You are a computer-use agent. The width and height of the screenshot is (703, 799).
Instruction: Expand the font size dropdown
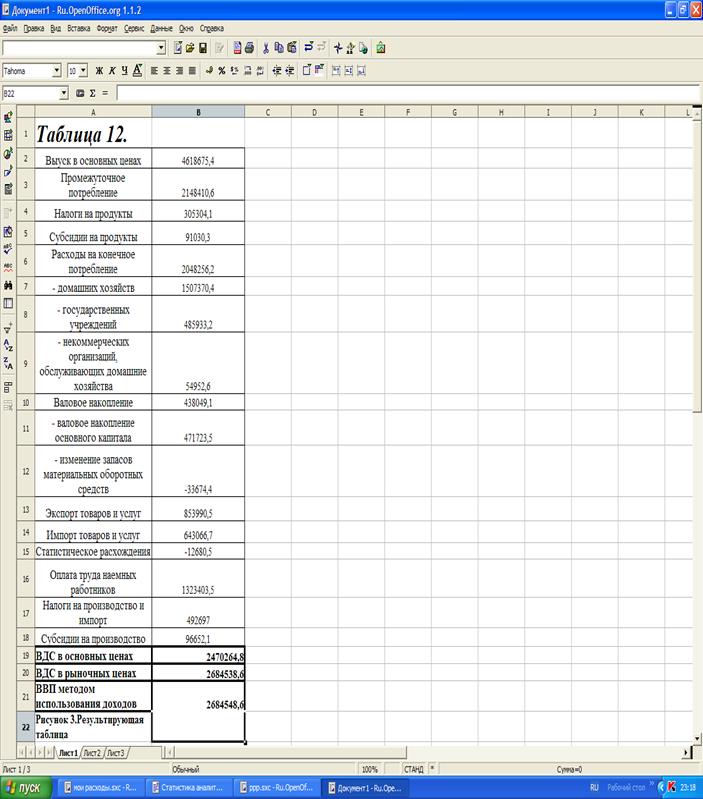point(84,71)
